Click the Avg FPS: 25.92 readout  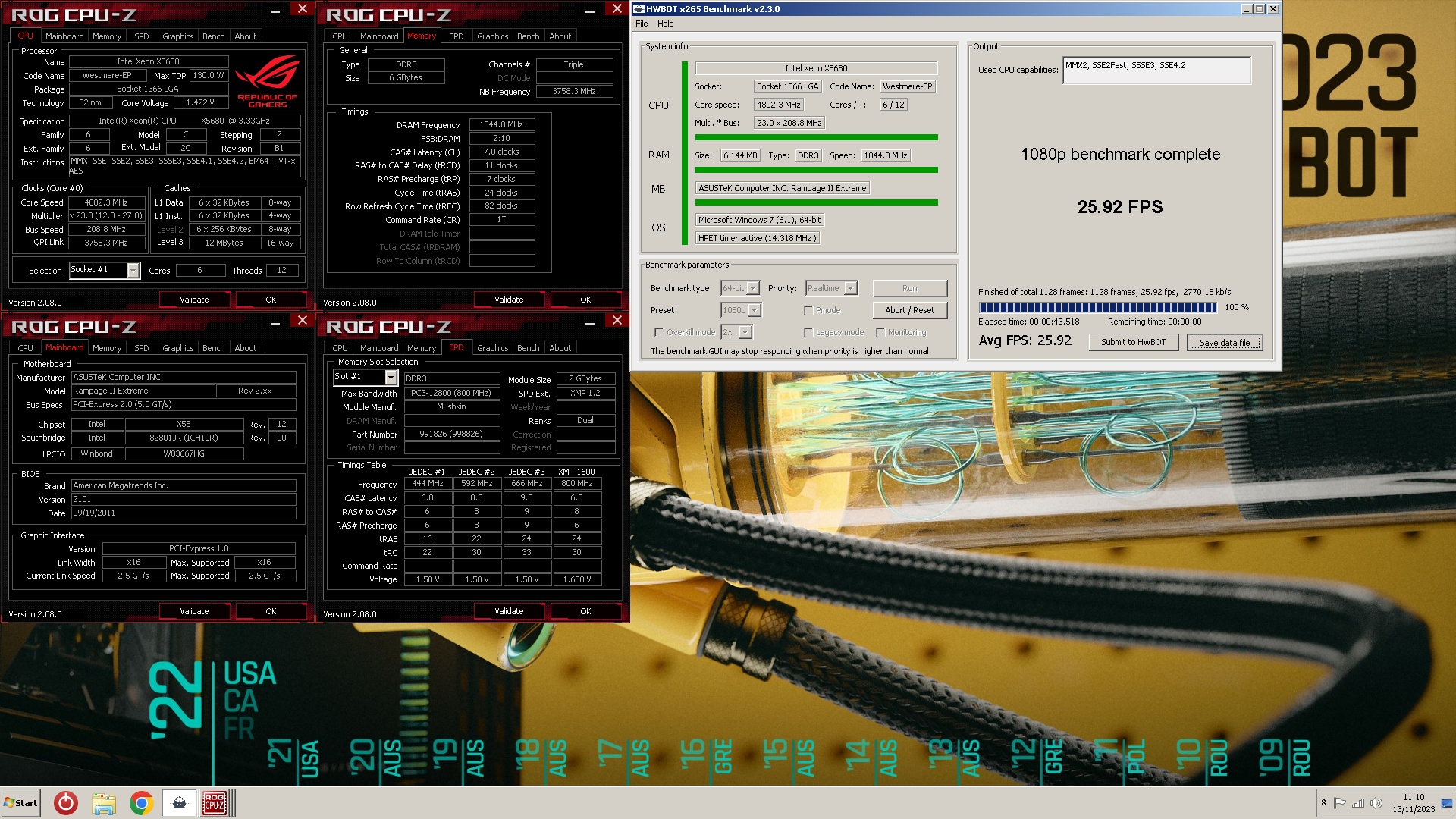coord(1025,340)
